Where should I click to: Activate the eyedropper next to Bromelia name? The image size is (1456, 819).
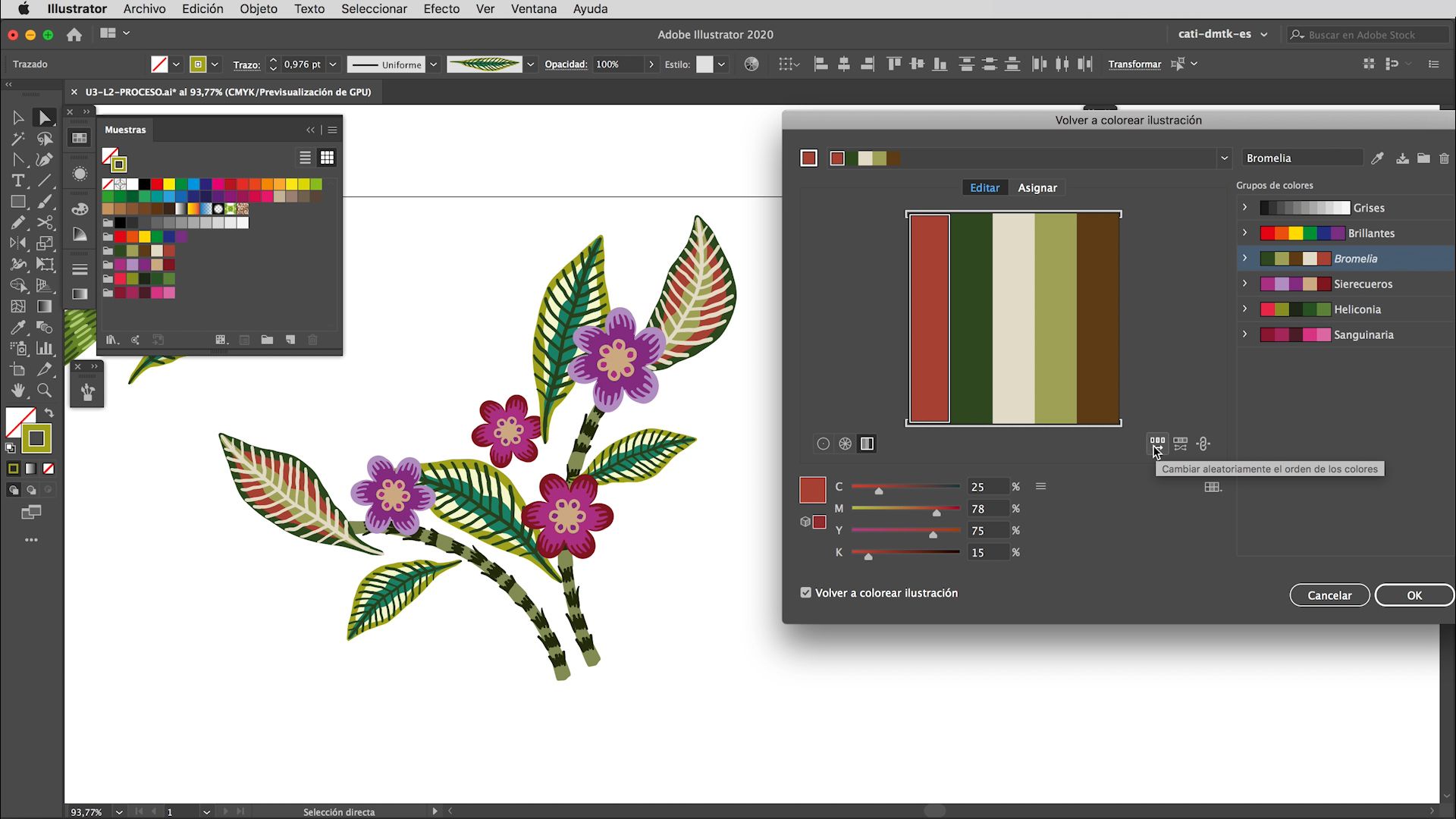(1378, 158)
